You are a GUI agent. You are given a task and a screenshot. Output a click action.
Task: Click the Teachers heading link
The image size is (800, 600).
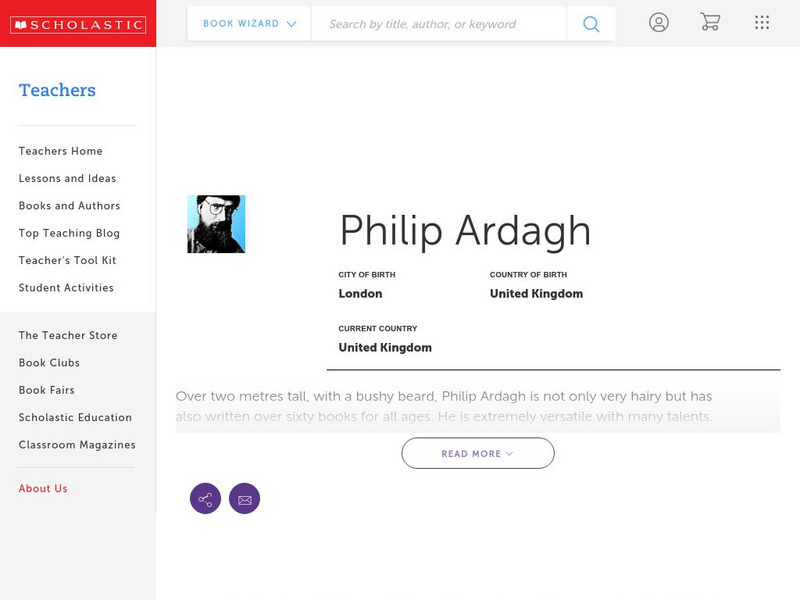tap(57, 90)
